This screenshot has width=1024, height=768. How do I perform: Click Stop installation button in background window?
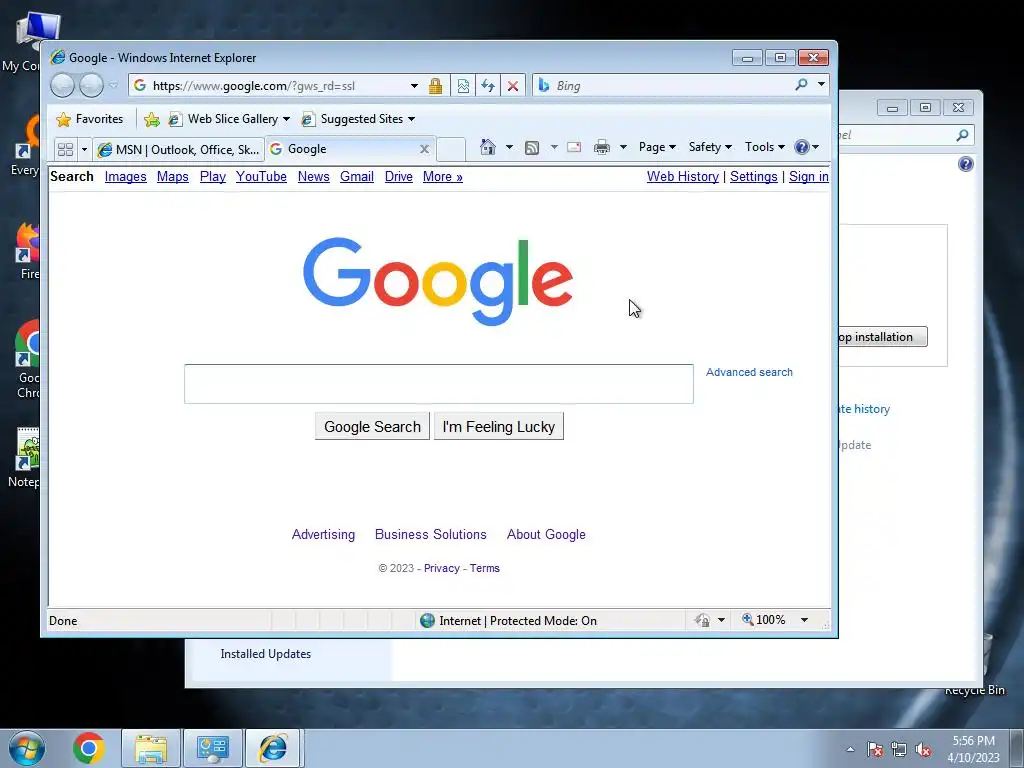[x=882, y=337]
